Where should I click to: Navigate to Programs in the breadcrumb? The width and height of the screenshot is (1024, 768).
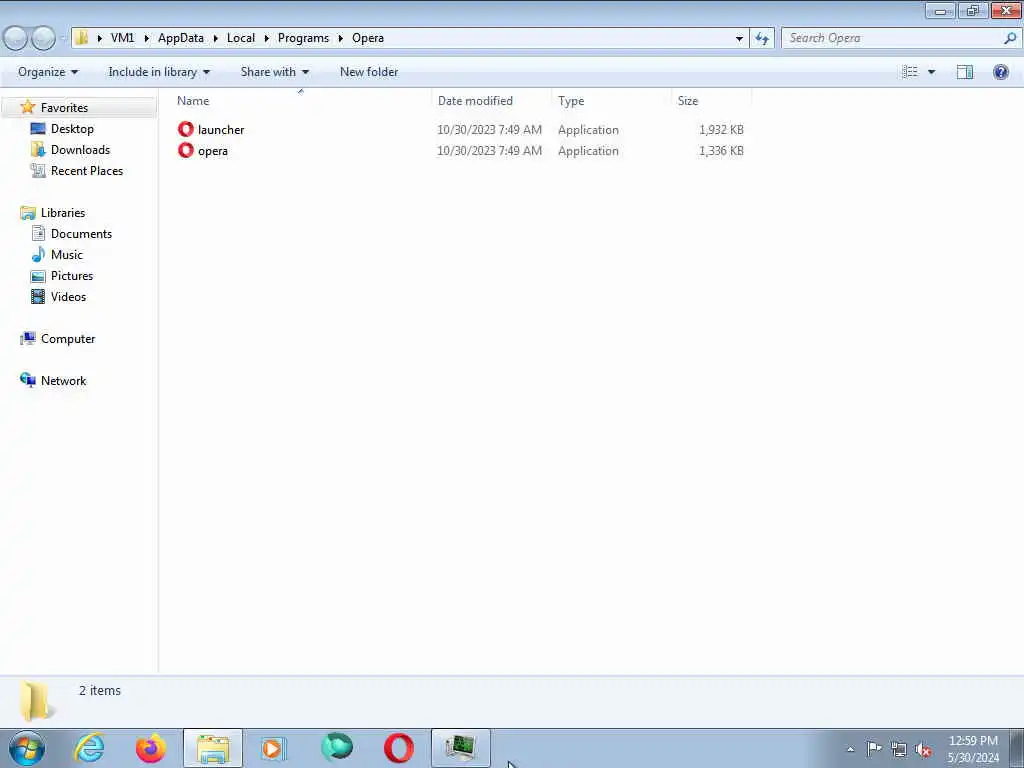pos(303,38)
